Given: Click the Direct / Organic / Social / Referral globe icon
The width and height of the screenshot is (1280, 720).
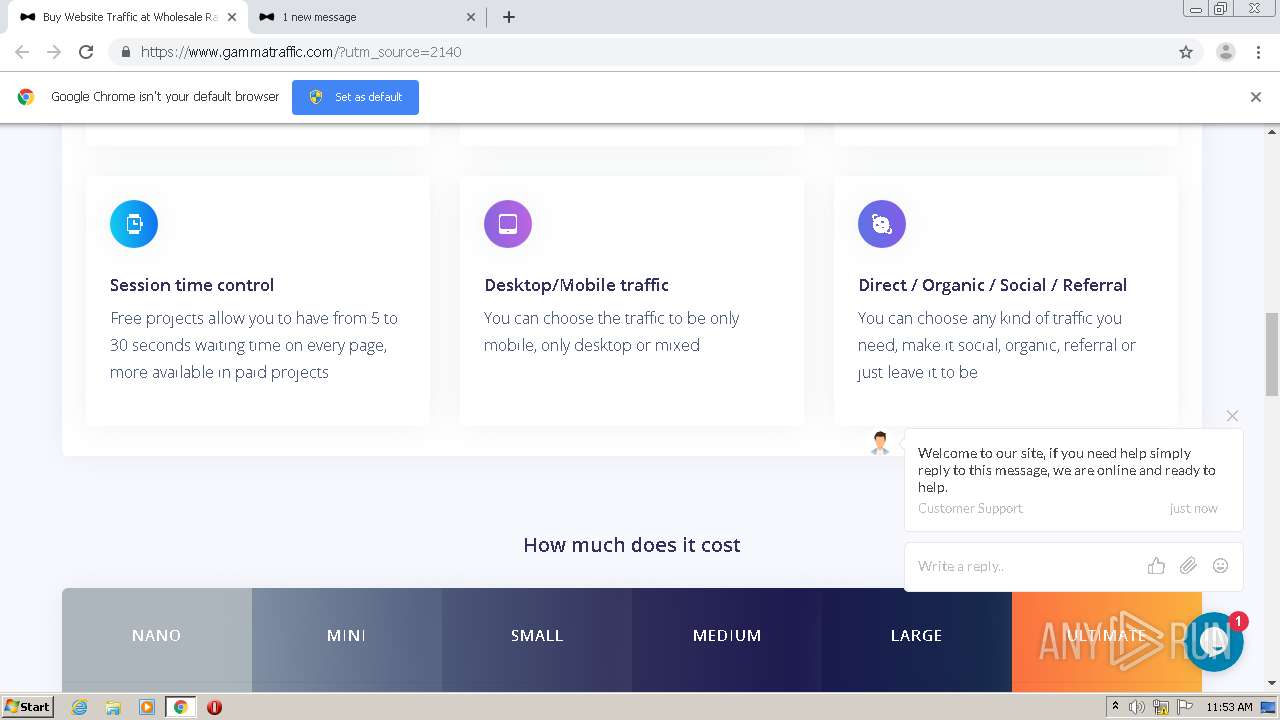Looking at the screenshot, I should pos(882,224).
